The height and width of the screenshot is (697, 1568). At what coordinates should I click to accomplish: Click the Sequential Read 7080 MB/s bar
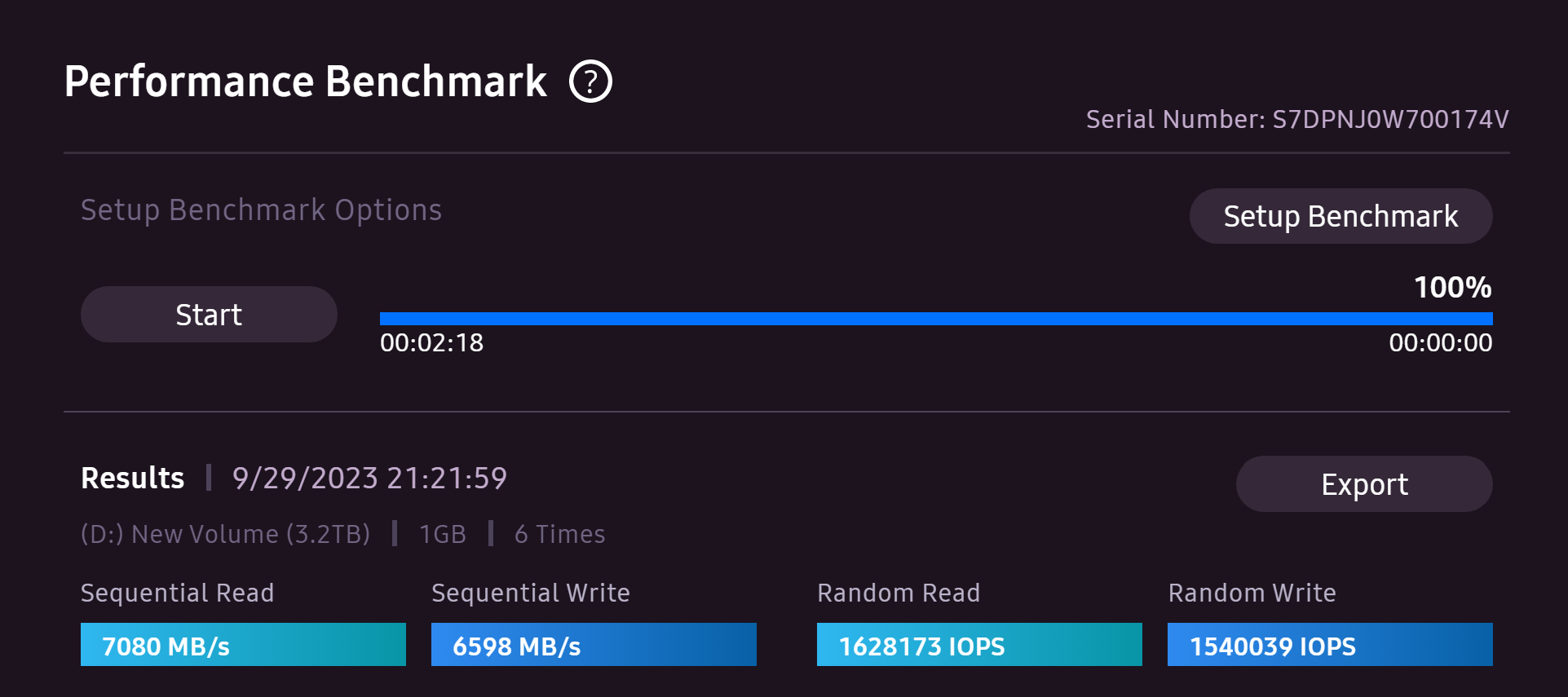tap(243, 645)
